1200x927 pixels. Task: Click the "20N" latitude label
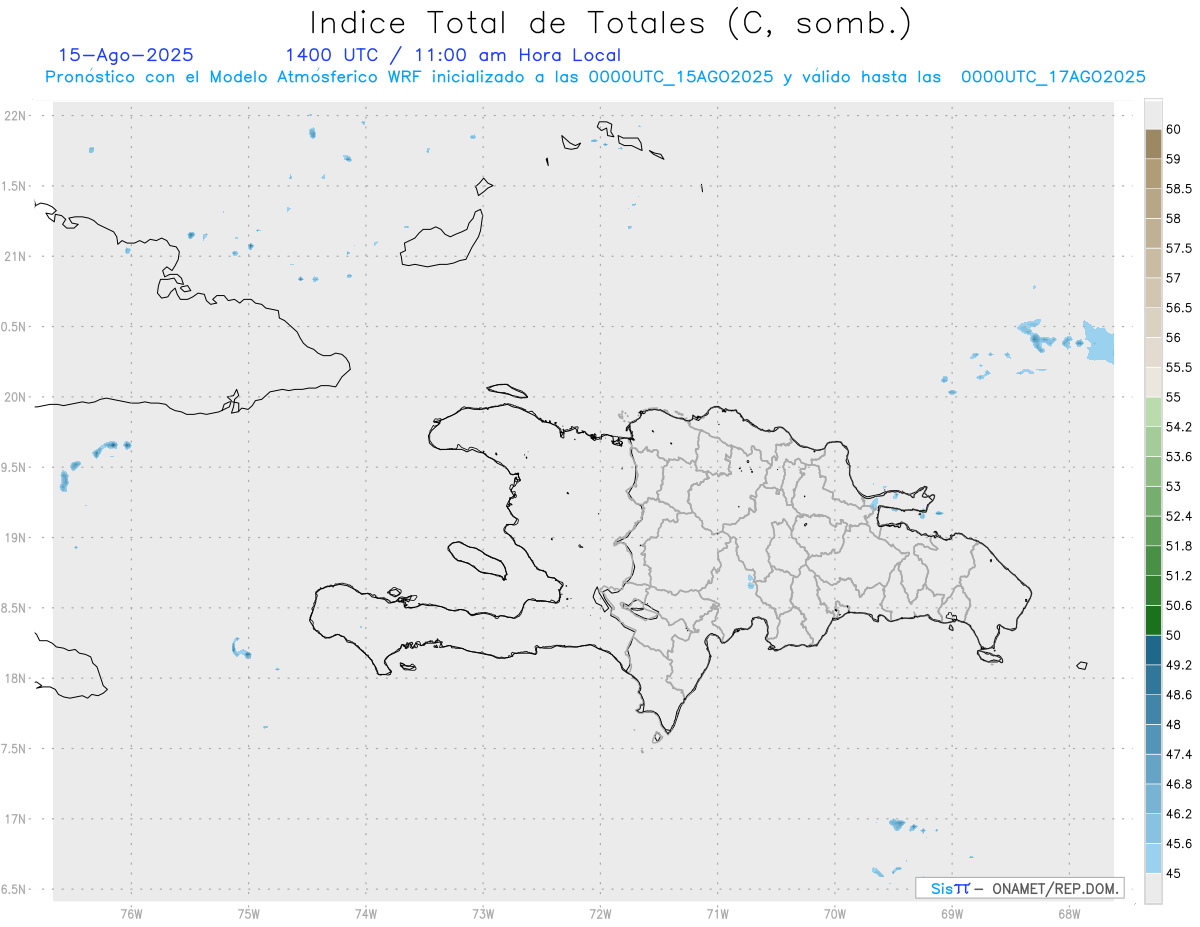(x=17, y=397)
